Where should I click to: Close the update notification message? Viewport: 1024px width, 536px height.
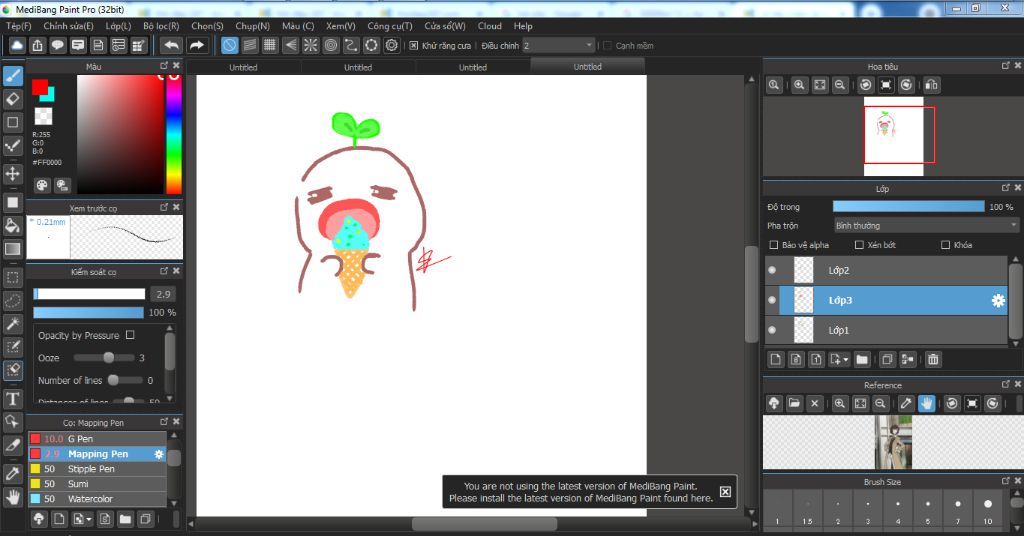[726, 492]
